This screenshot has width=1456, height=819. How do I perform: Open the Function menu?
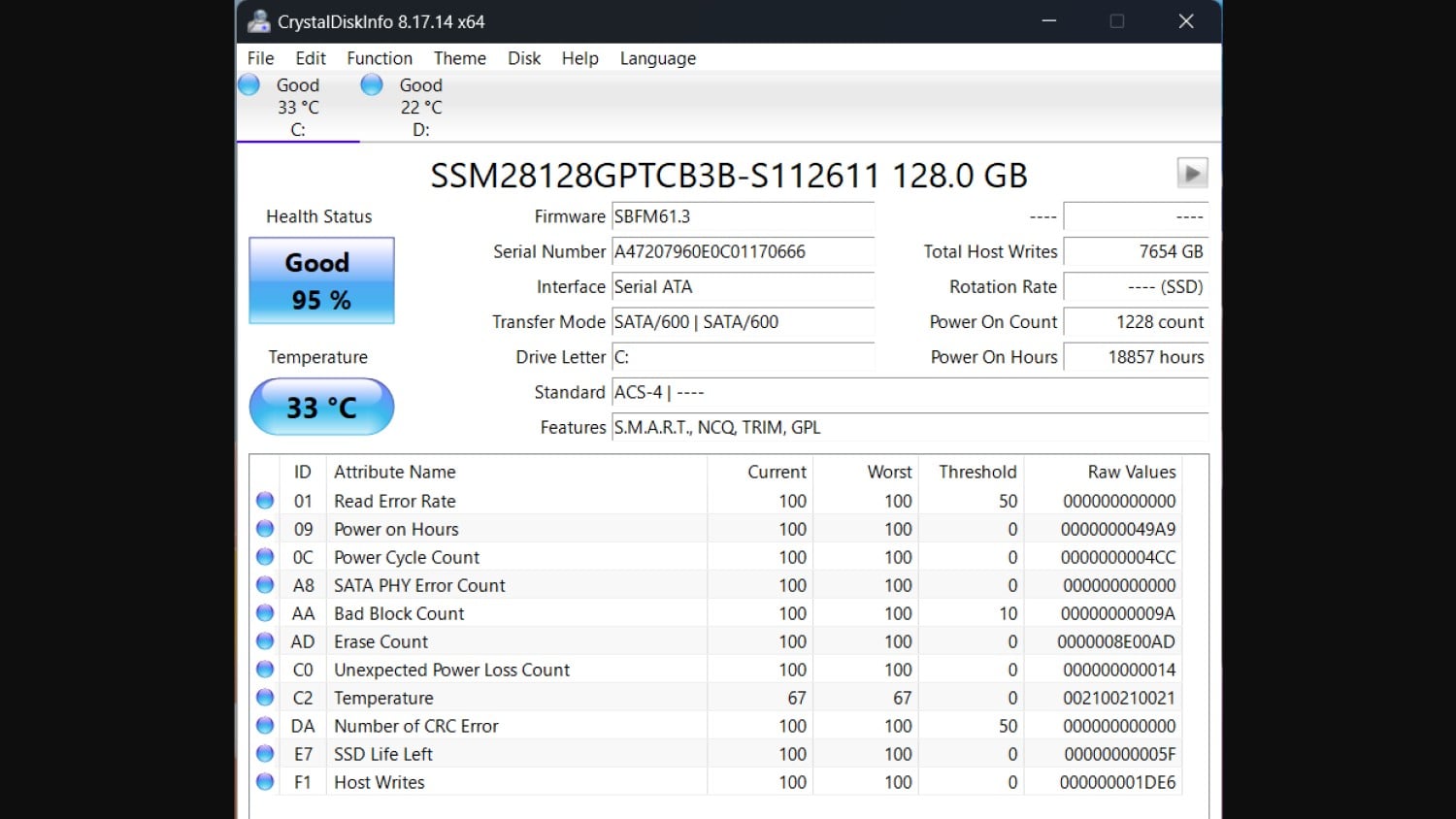(380, 58)
